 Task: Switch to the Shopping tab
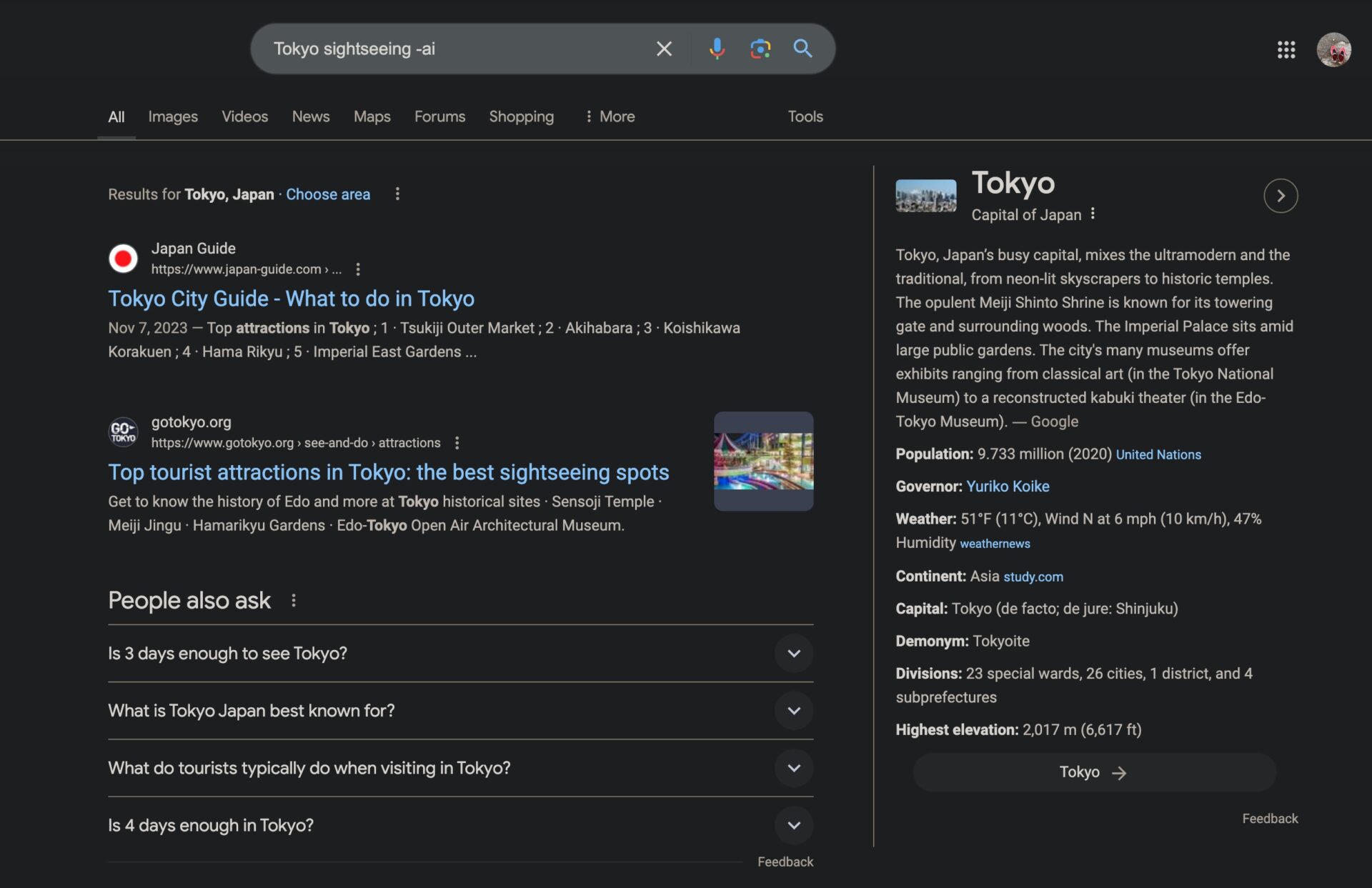point(522,116)
